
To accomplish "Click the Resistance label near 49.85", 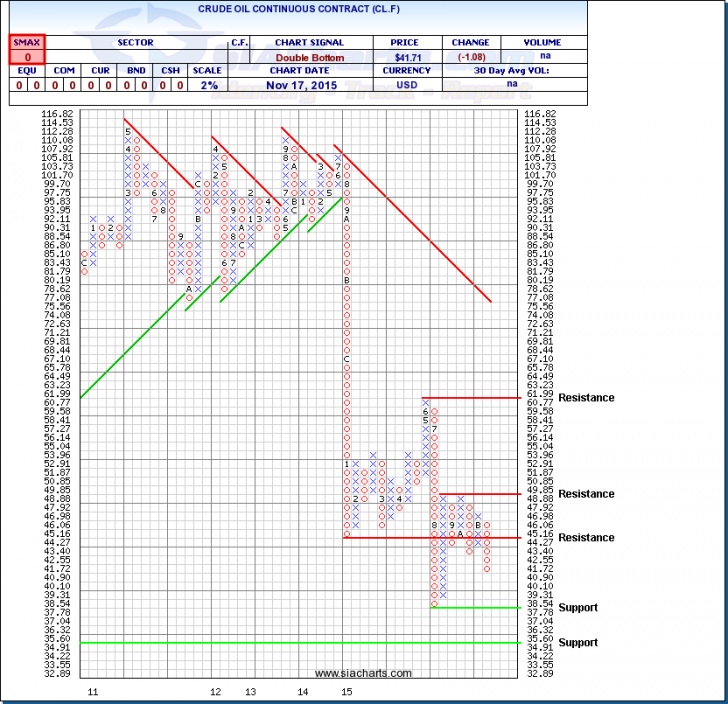I will point(587,494).
